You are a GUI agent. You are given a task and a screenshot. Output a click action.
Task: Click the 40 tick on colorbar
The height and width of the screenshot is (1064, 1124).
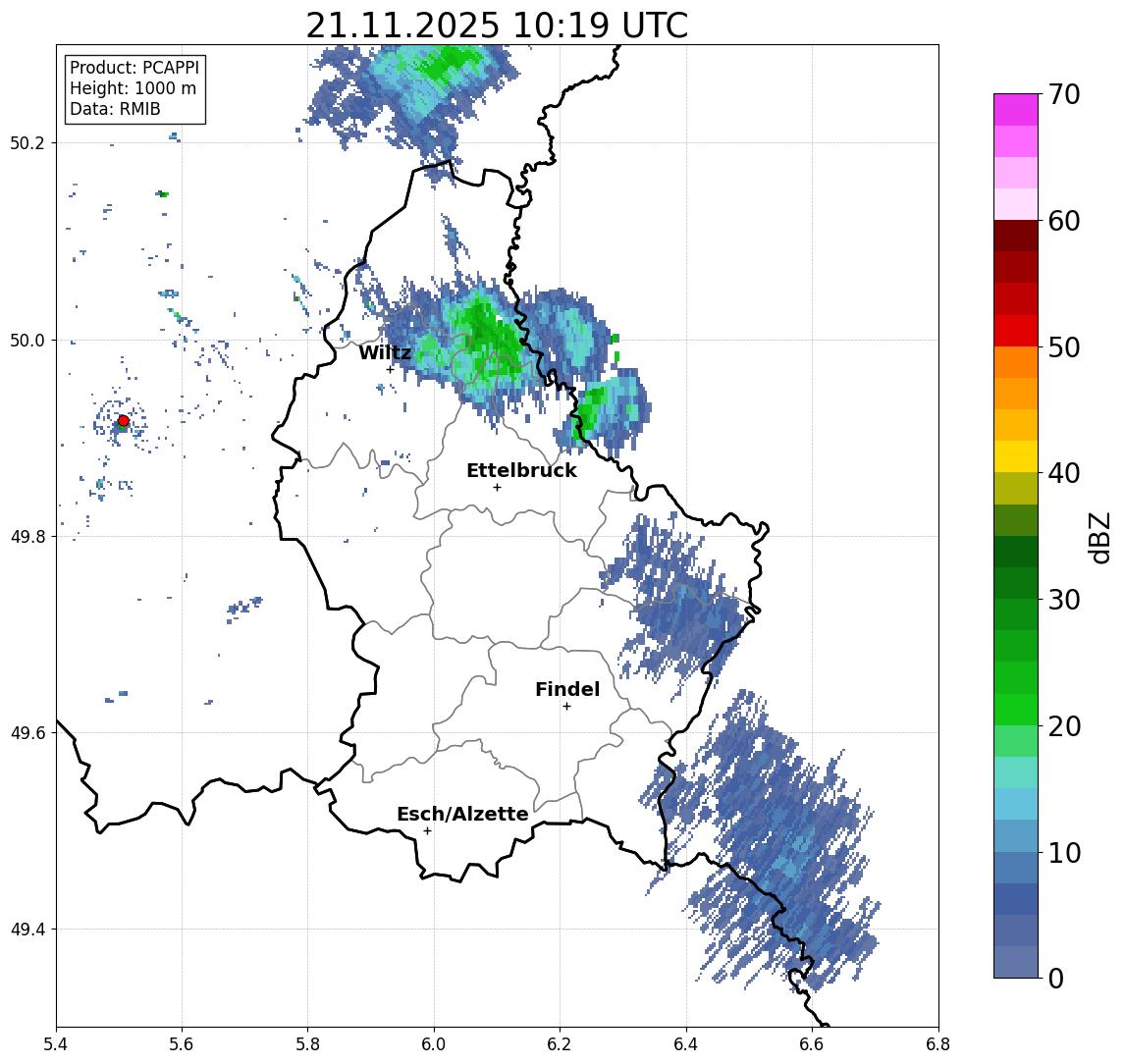click(x=1064, y=473)
